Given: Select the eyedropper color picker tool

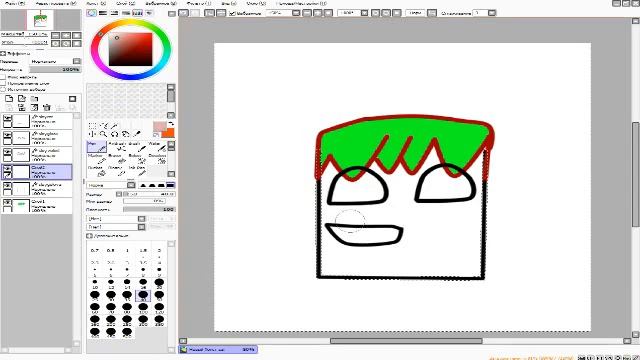Looking at the screenshot, I should click(137, 134).
